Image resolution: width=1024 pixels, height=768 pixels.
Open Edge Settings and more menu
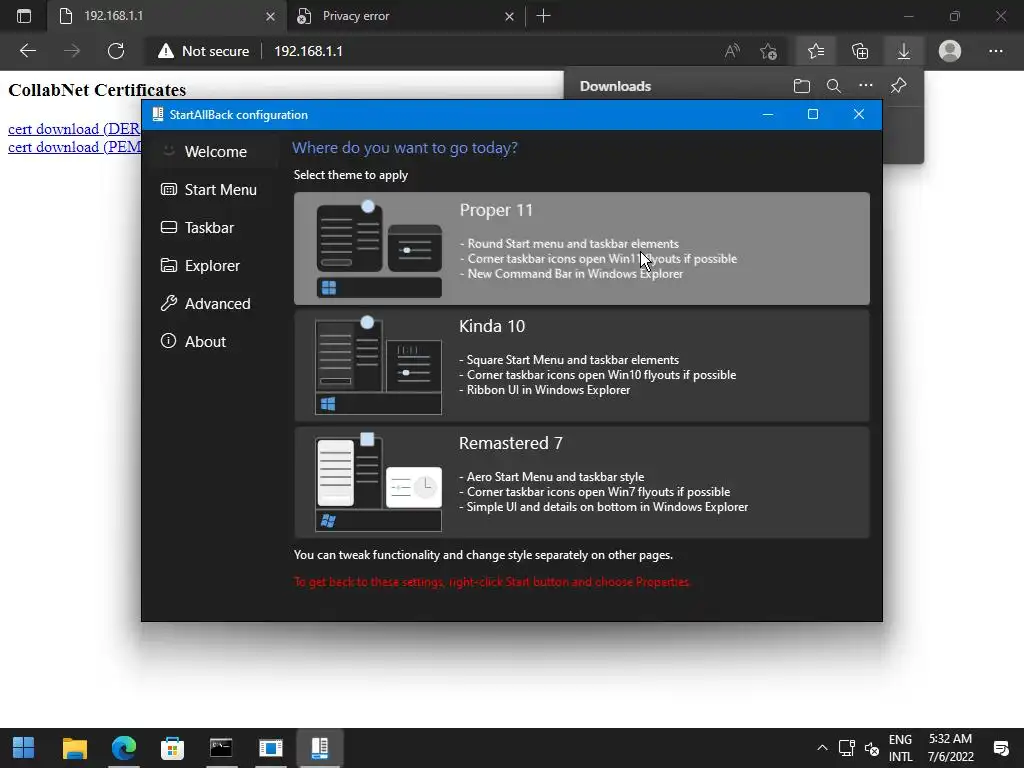point(996,51)
